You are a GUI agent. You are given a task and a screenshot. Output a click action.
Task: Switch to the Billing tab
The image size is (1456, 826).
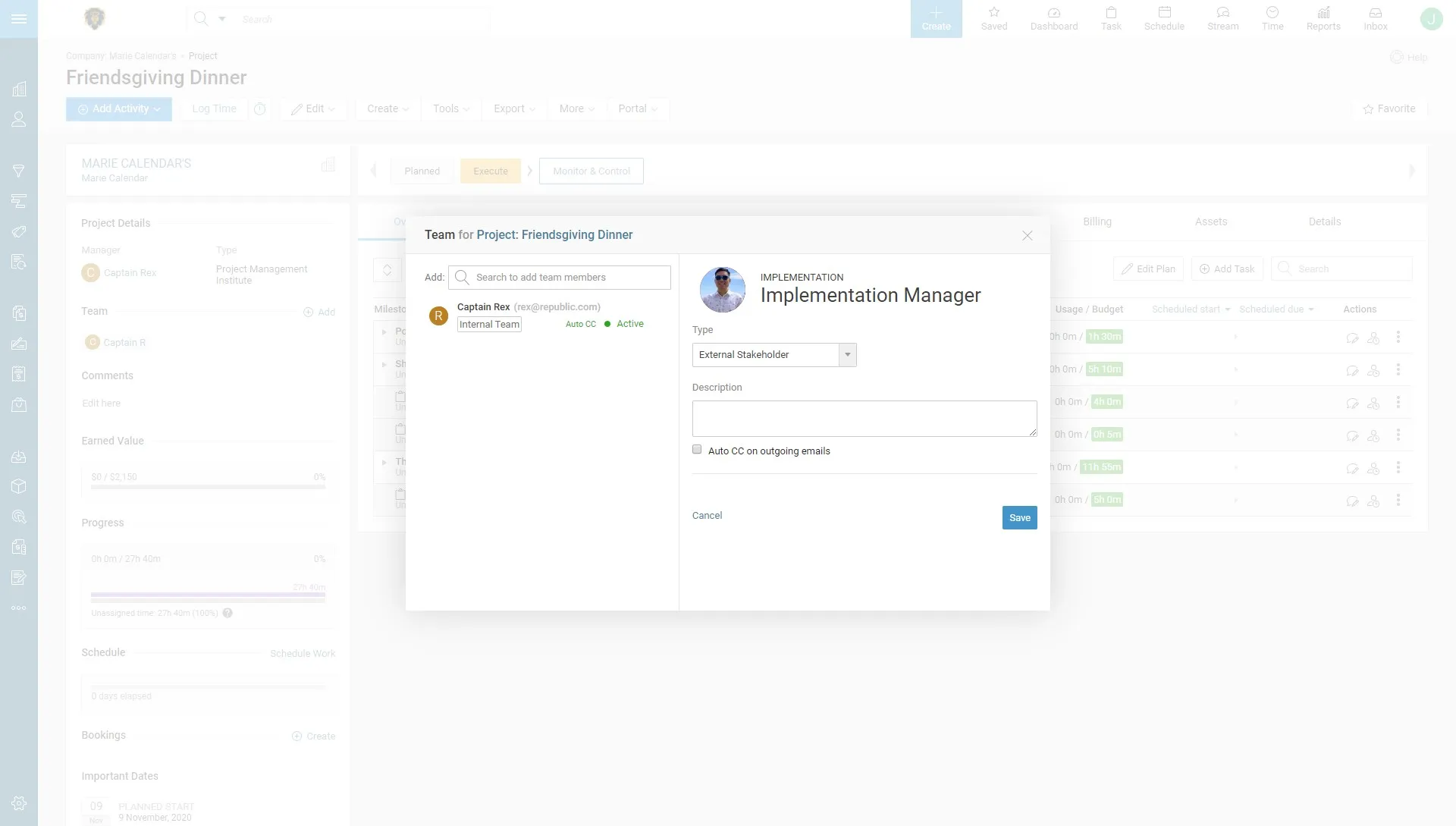click(x=1097, y=221)
